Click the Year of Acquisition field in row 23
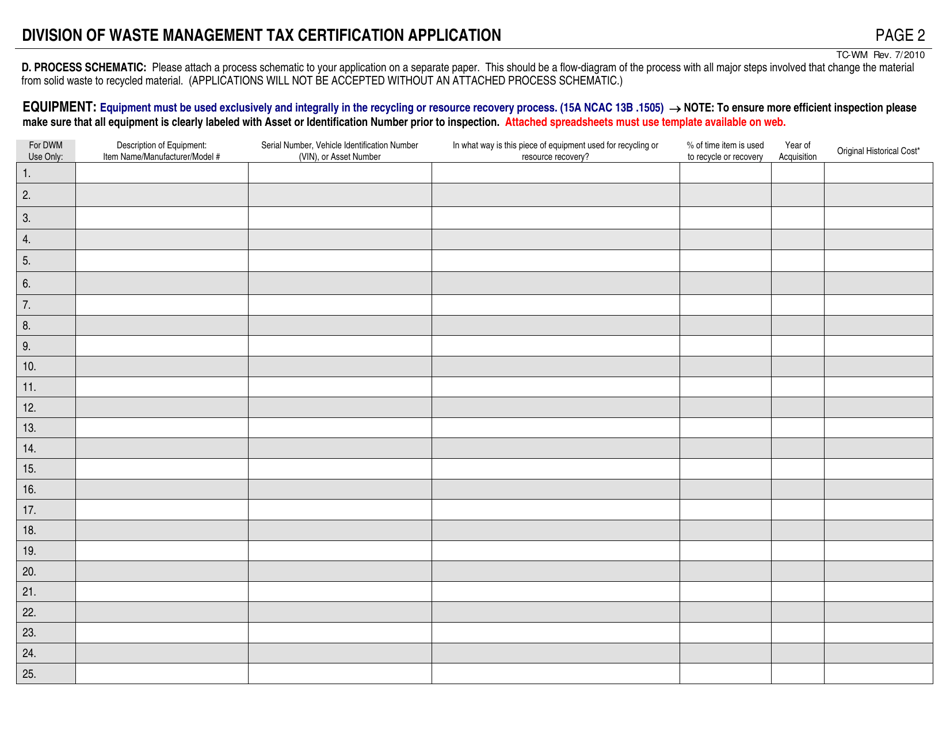950x733 pixels. pyautogui.click(x=797, y=632)
